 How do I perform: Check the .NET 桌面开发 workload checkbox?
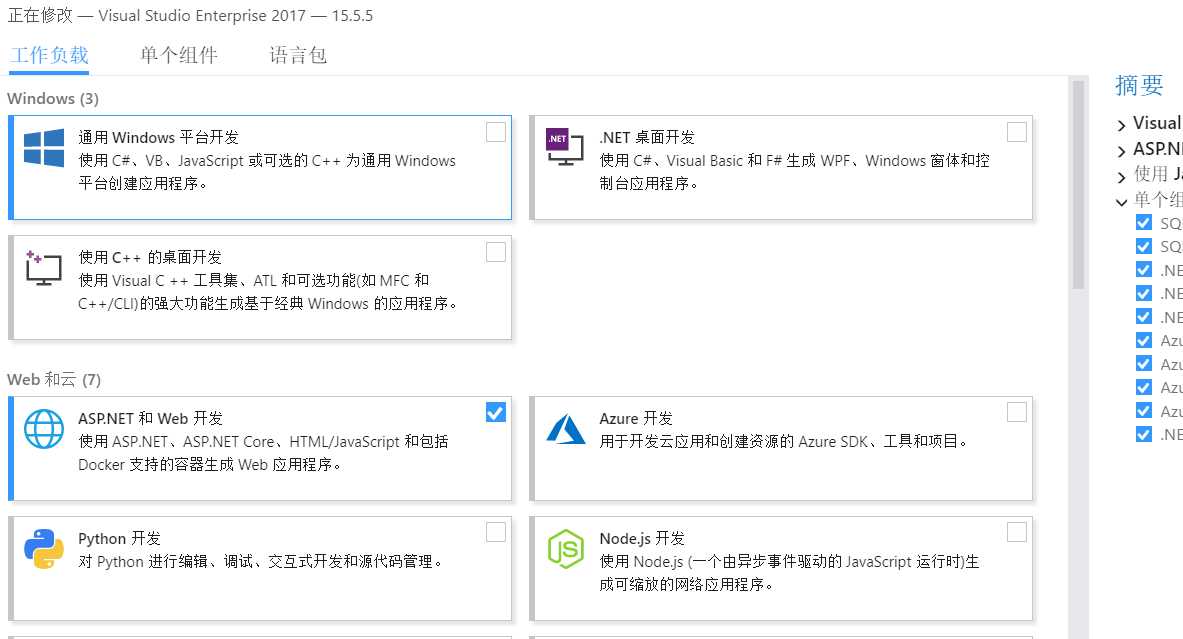pyautogui.click(x=1017, y=132)
